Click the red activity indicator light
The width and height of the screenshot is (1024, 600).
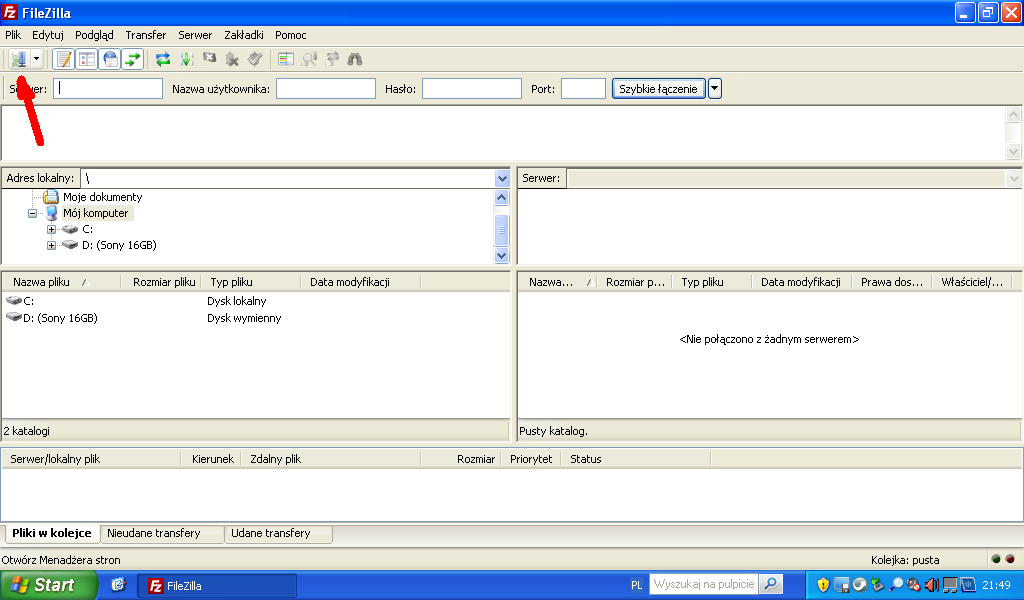(1010, 559)
